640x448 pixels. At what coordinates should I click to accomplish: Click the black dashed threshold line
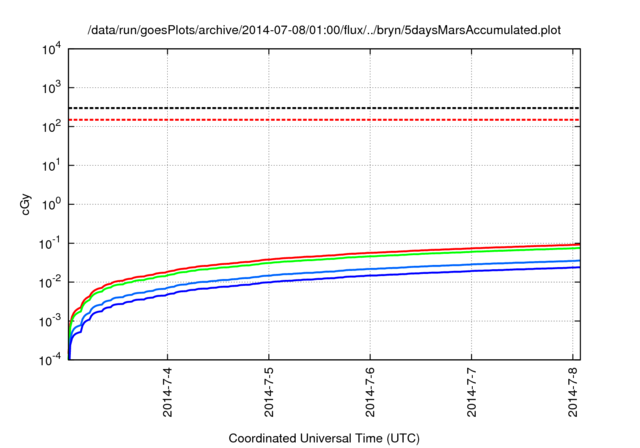pyautogui.click(x=324, y=108)
